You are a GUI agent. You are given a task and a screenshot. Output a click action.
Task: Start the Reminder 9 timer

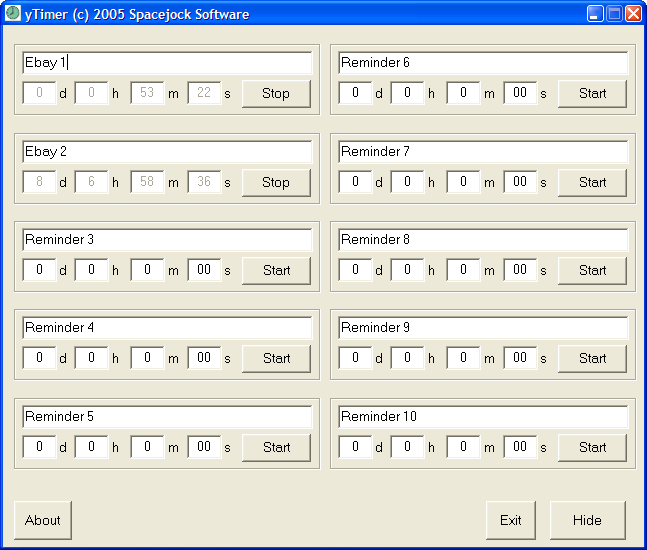(x=592, y=359)
